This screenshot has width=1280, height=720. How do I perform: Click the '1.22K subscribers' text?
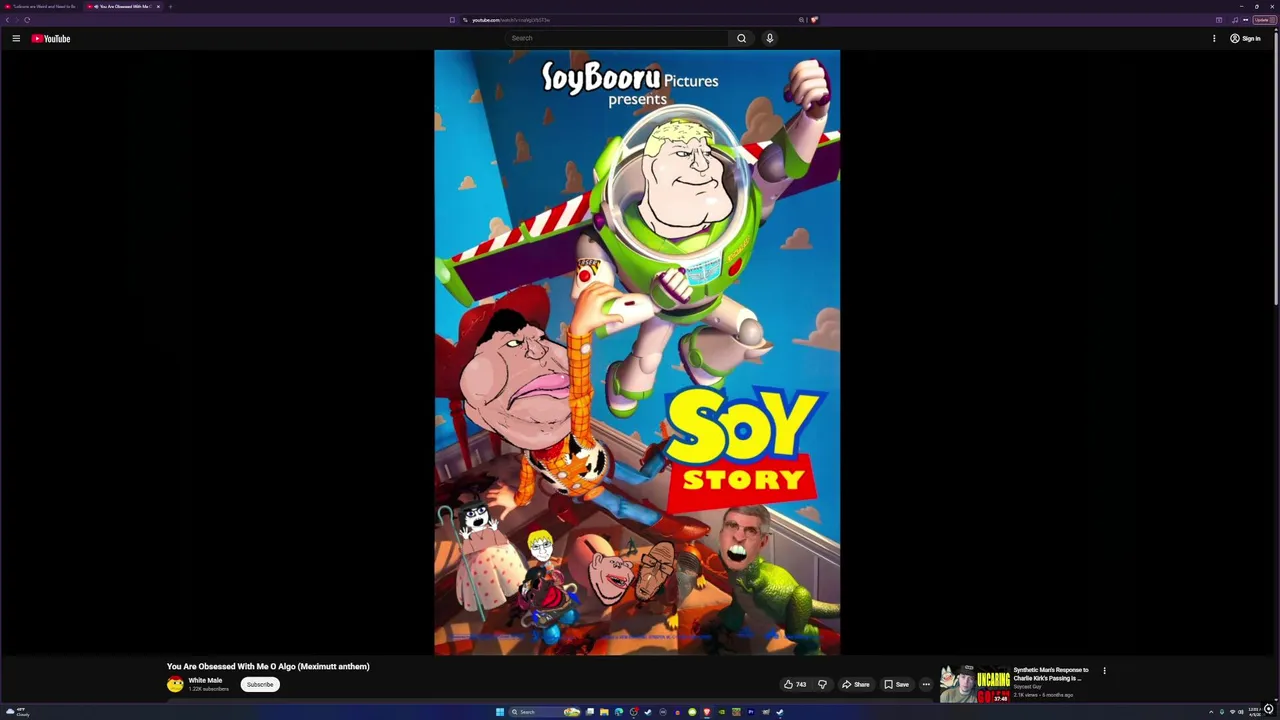208,689
